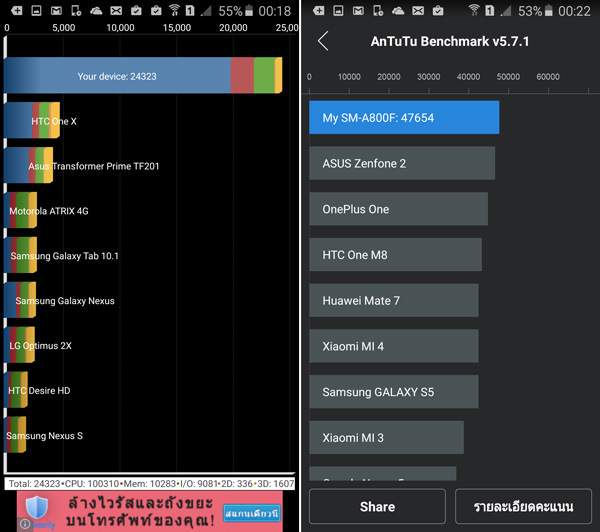The height and width of the screenshot is (532, 600).
Task: Select the HTC One M8 bar
Action: coord(395,255)
